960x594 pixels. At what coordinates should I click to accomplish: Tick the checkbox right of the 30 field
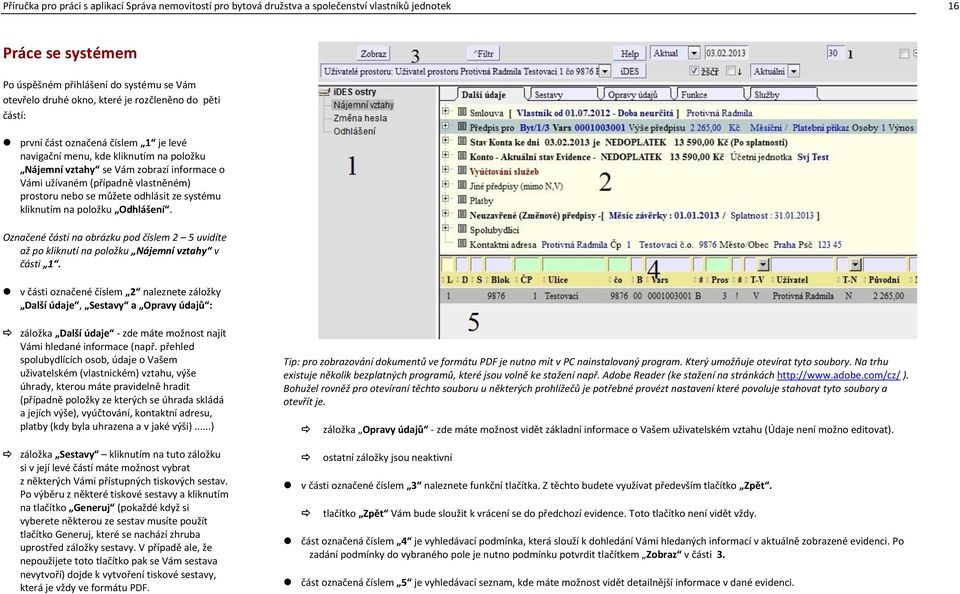[x=904, y=54]
